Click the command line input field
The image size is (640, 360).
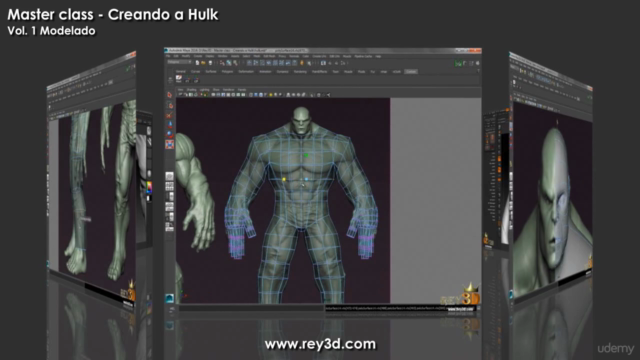point(251,309)
